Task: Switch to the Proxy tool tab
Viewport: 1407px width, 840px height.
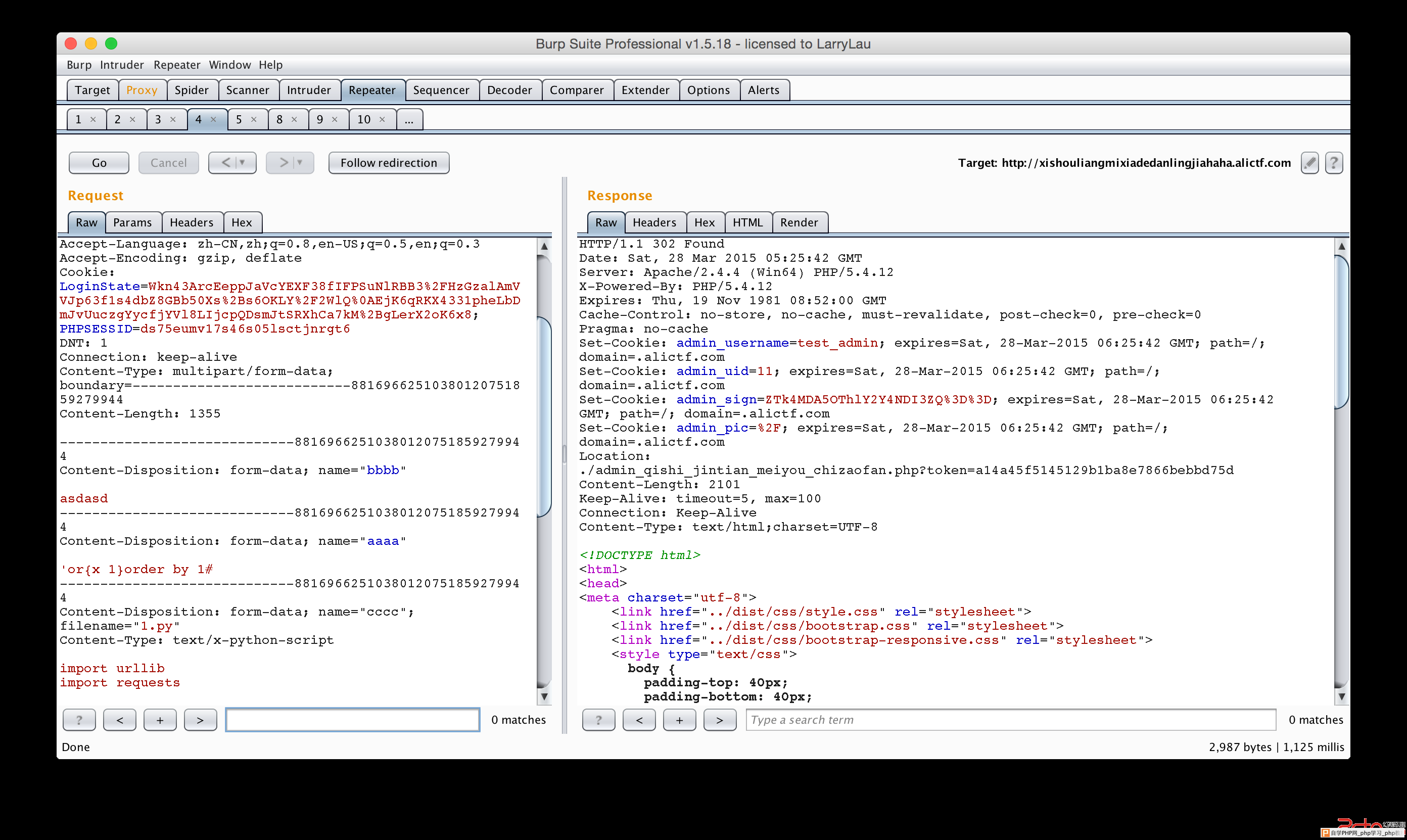Action: [x=142, y=90]
